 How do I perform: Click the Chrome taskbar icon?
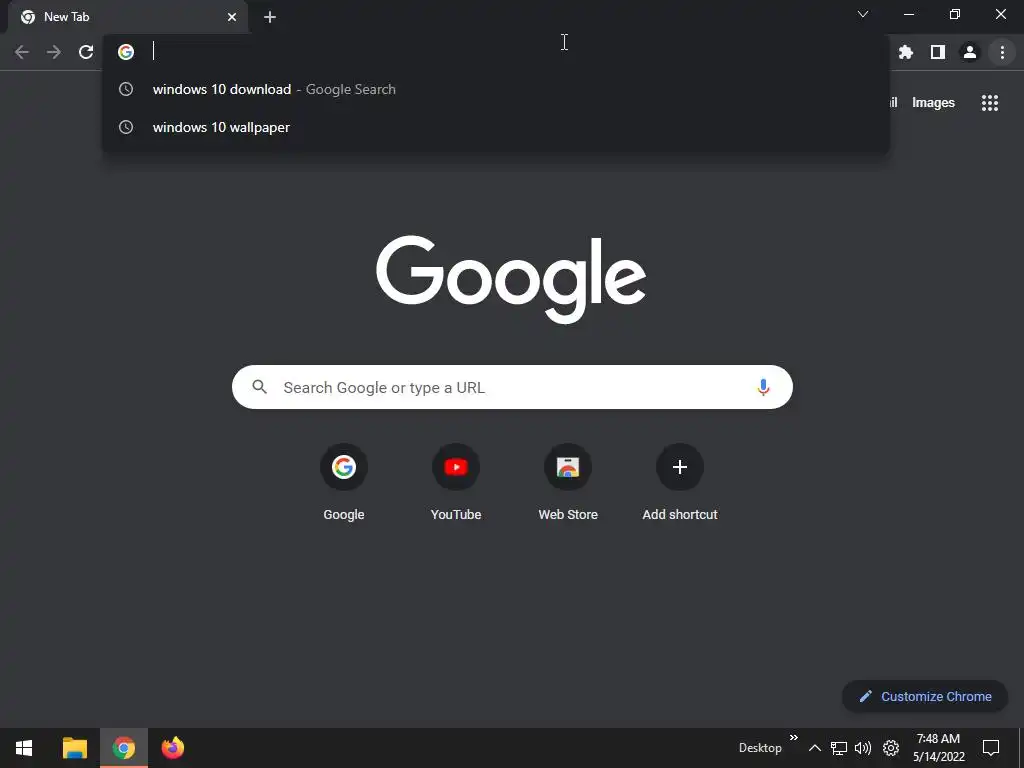[123, 748]
